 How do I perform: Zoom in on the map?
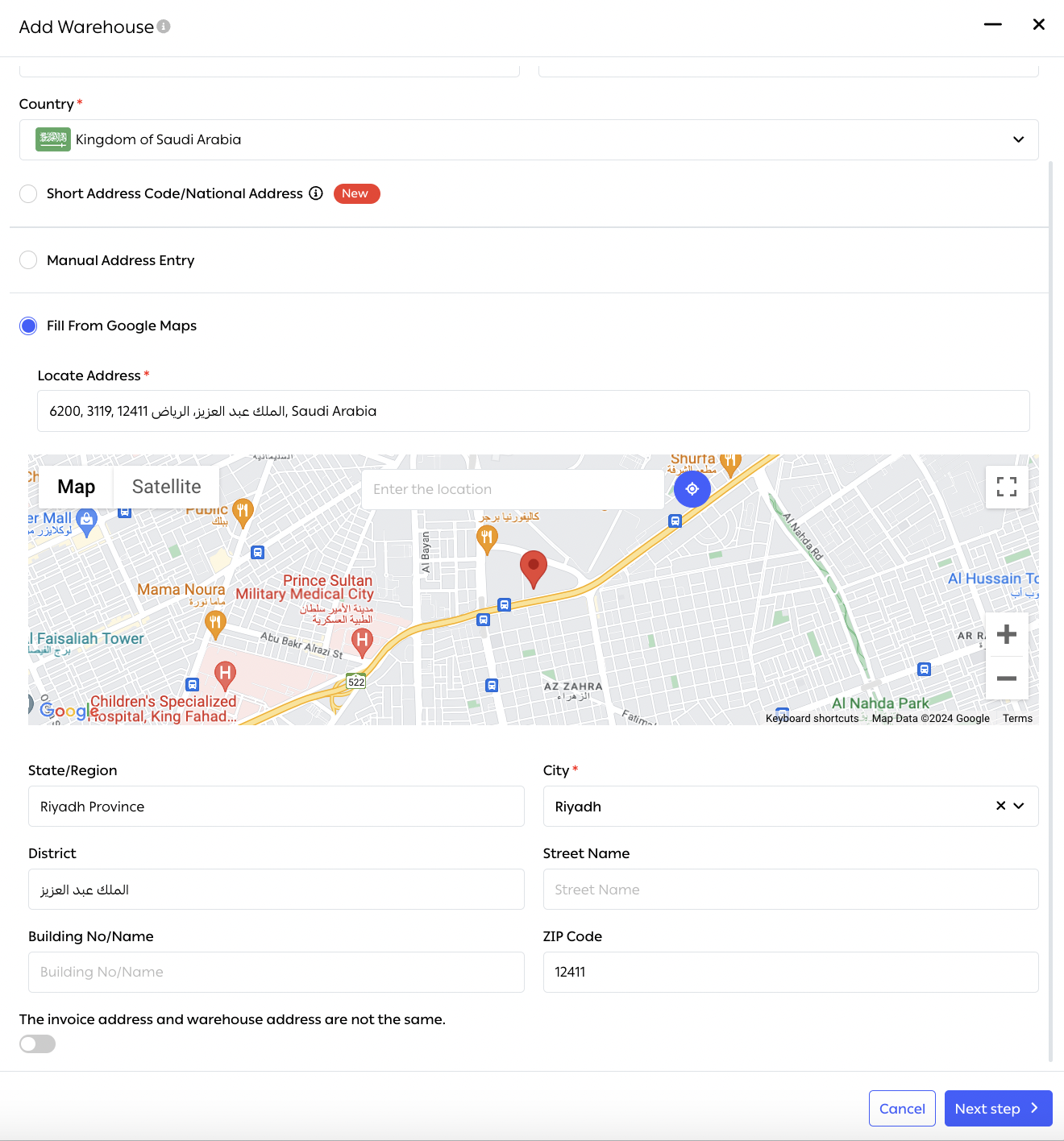tap(1006, 634)
